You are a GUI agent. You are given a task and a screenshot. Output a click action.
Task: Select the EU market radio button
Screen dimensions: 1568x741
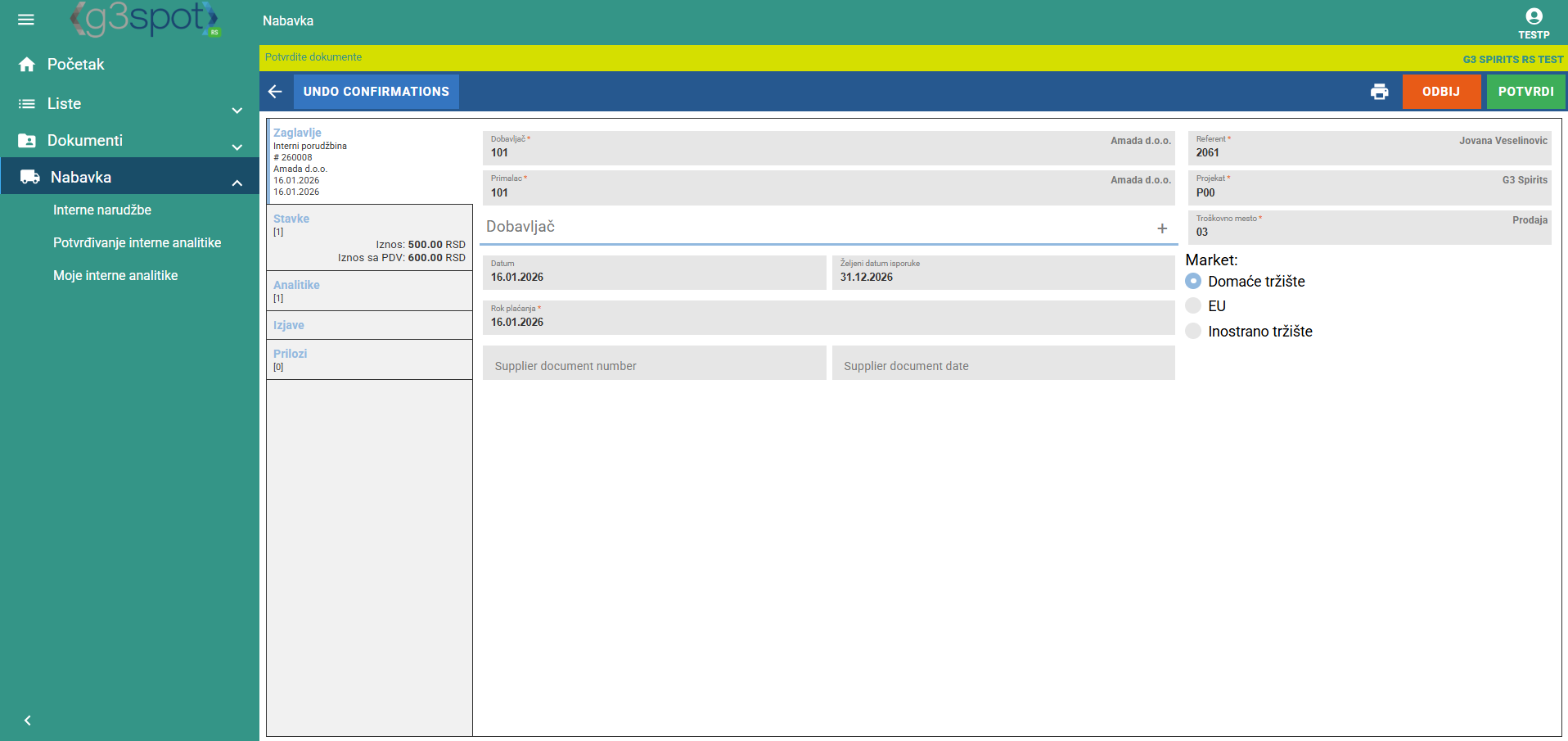click(x=1193, y=306)
